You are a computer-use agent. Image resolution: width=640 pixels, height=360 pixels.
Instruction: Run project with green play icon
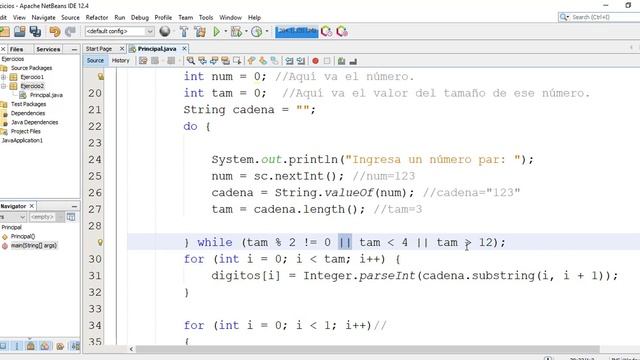216,31
